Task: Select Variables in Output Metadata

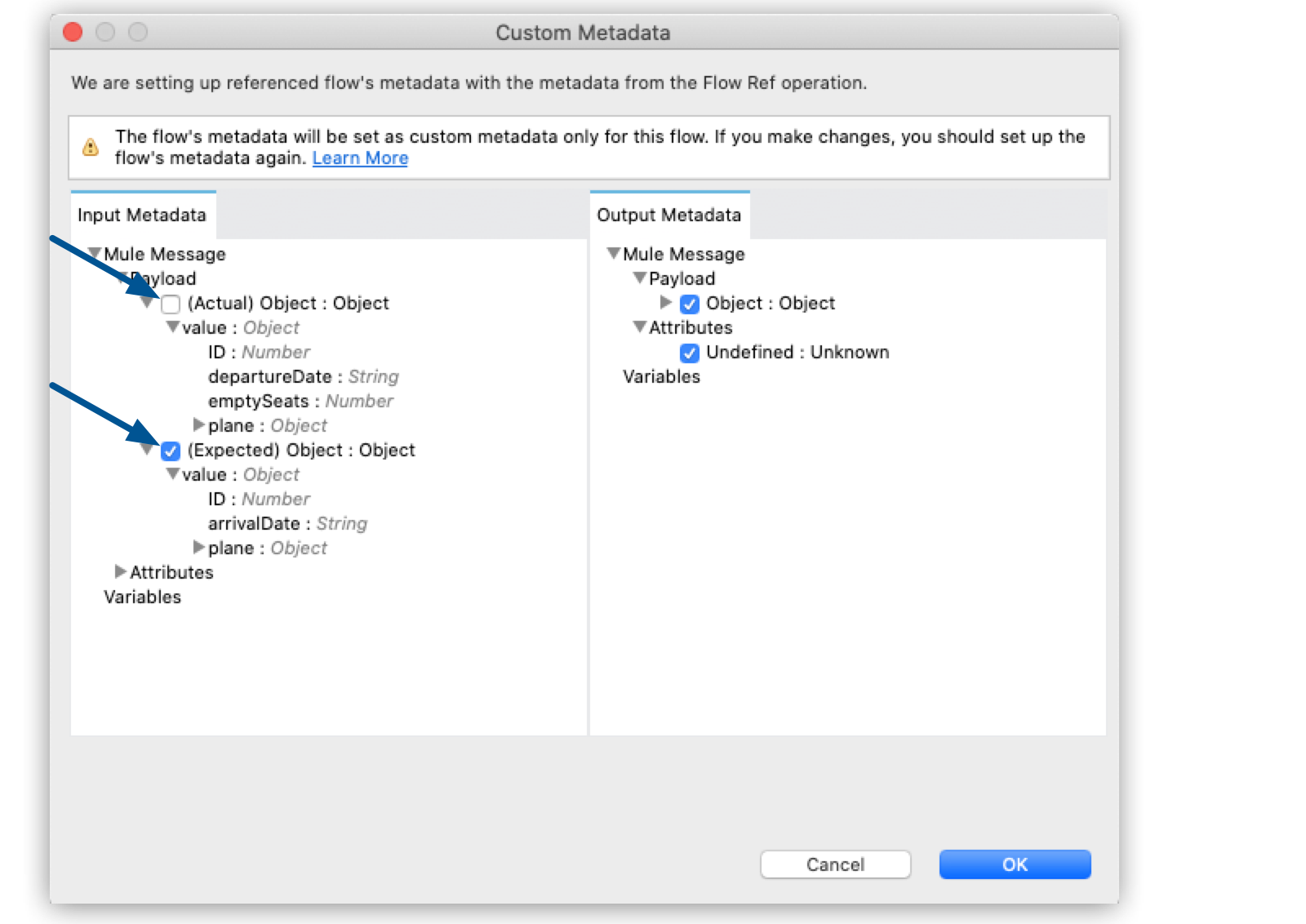Action: point(661,376)
